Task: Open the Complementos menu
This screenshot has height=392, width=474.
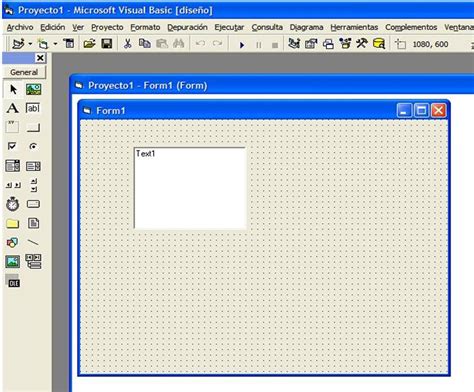Action: pos(411,27)
